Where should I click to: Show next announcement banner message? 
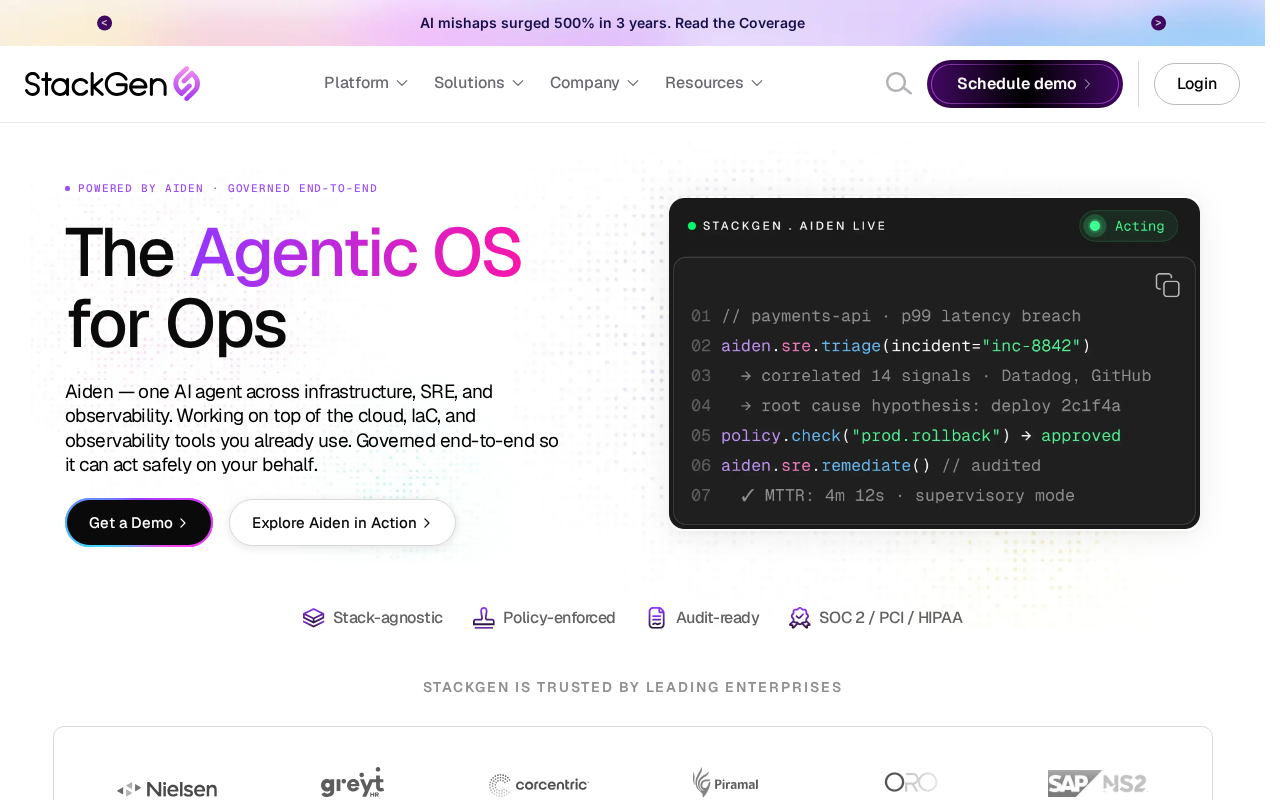[1158, 23]
